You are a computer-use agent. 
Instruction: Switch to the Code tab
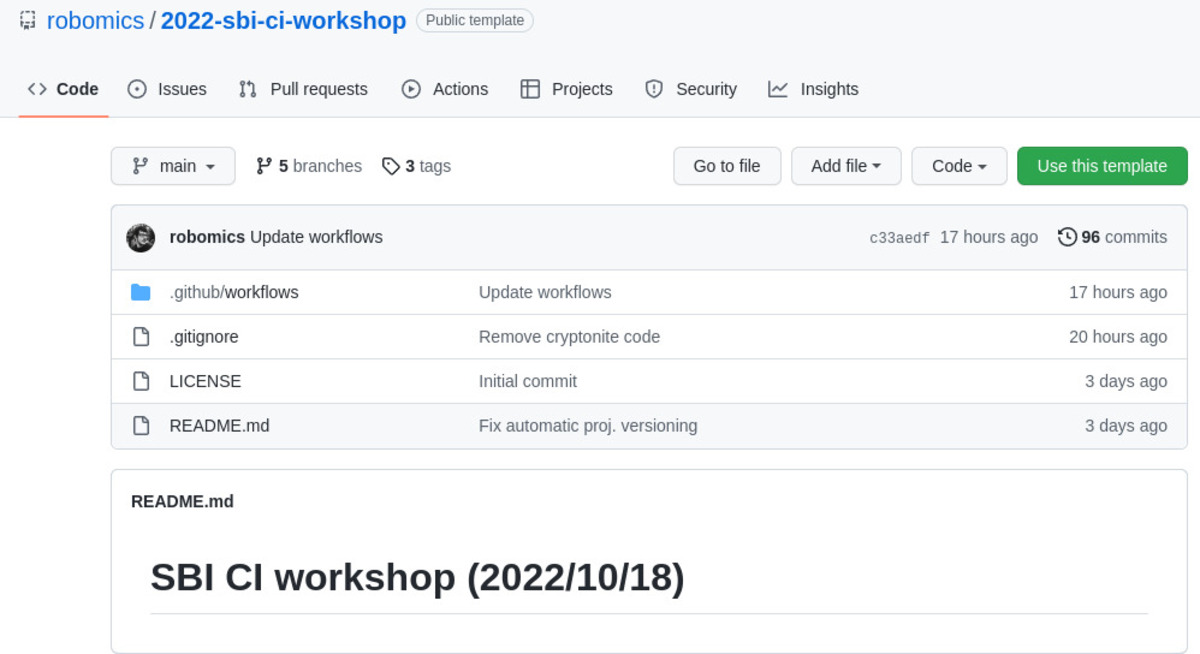(x=63, y=89)
